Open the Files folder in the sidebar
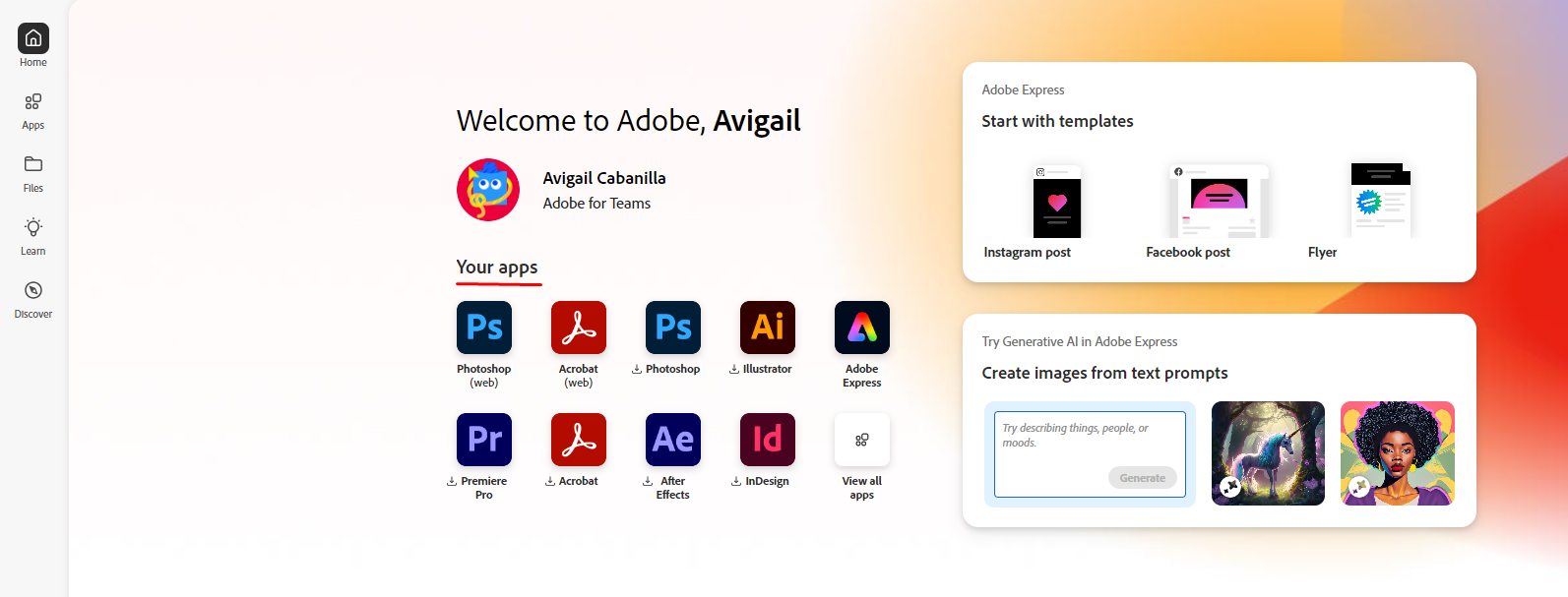Screen dimensions: 1568x597 pos(33,174)
